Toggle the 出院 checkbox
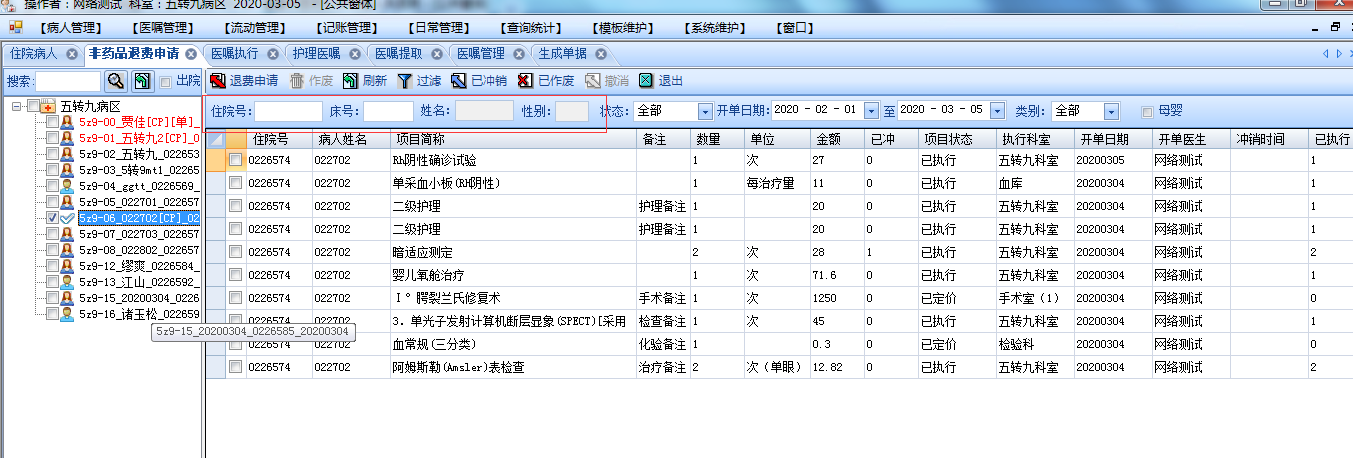This screenshot has width=1353, height=458. coord(165,82)
